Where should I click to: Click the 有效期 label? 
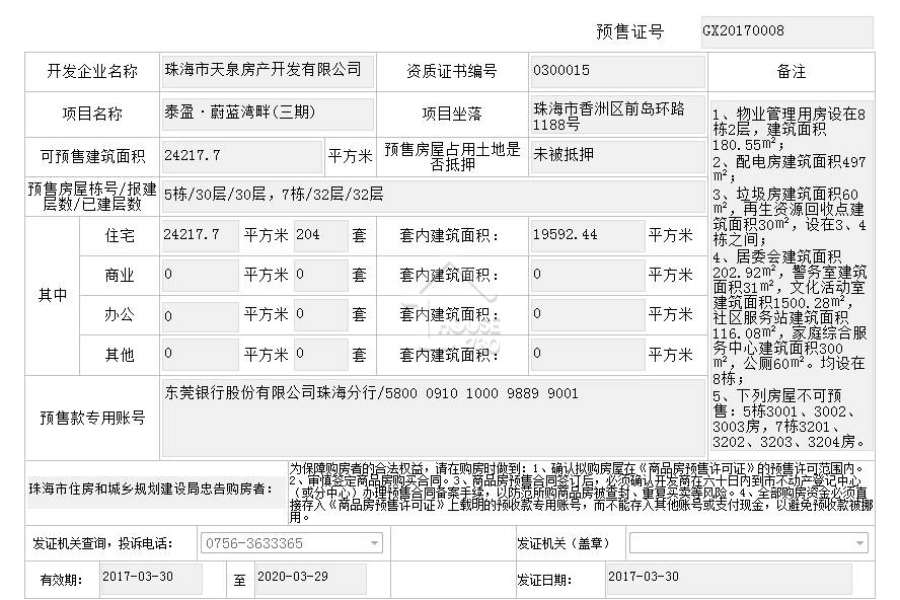click(61, 580)
